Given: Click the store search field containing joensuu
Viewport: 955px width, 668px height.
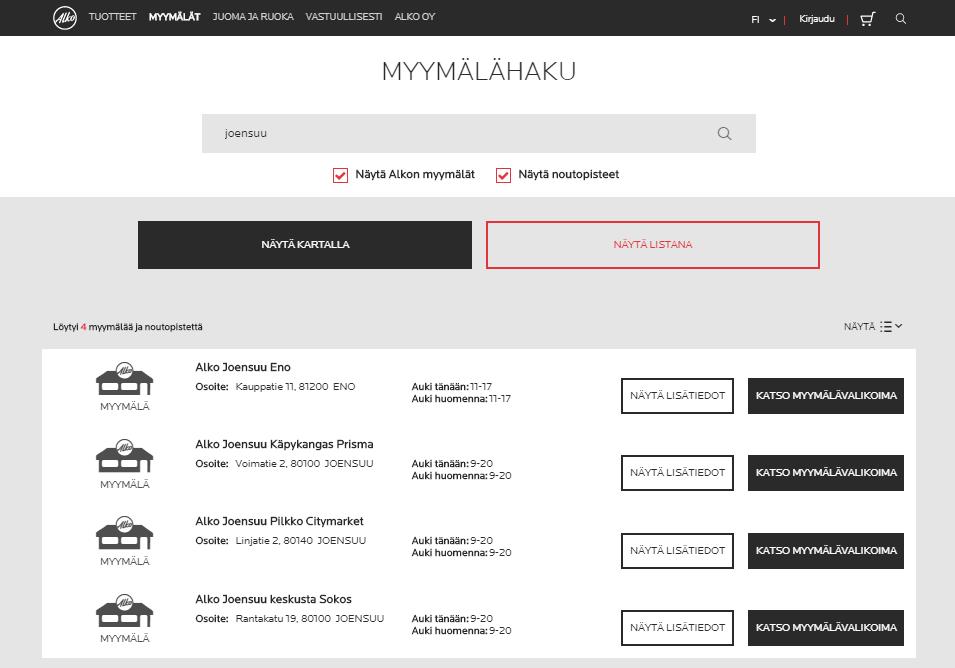Looking at the screenshot, I should [x=479, y=133].
